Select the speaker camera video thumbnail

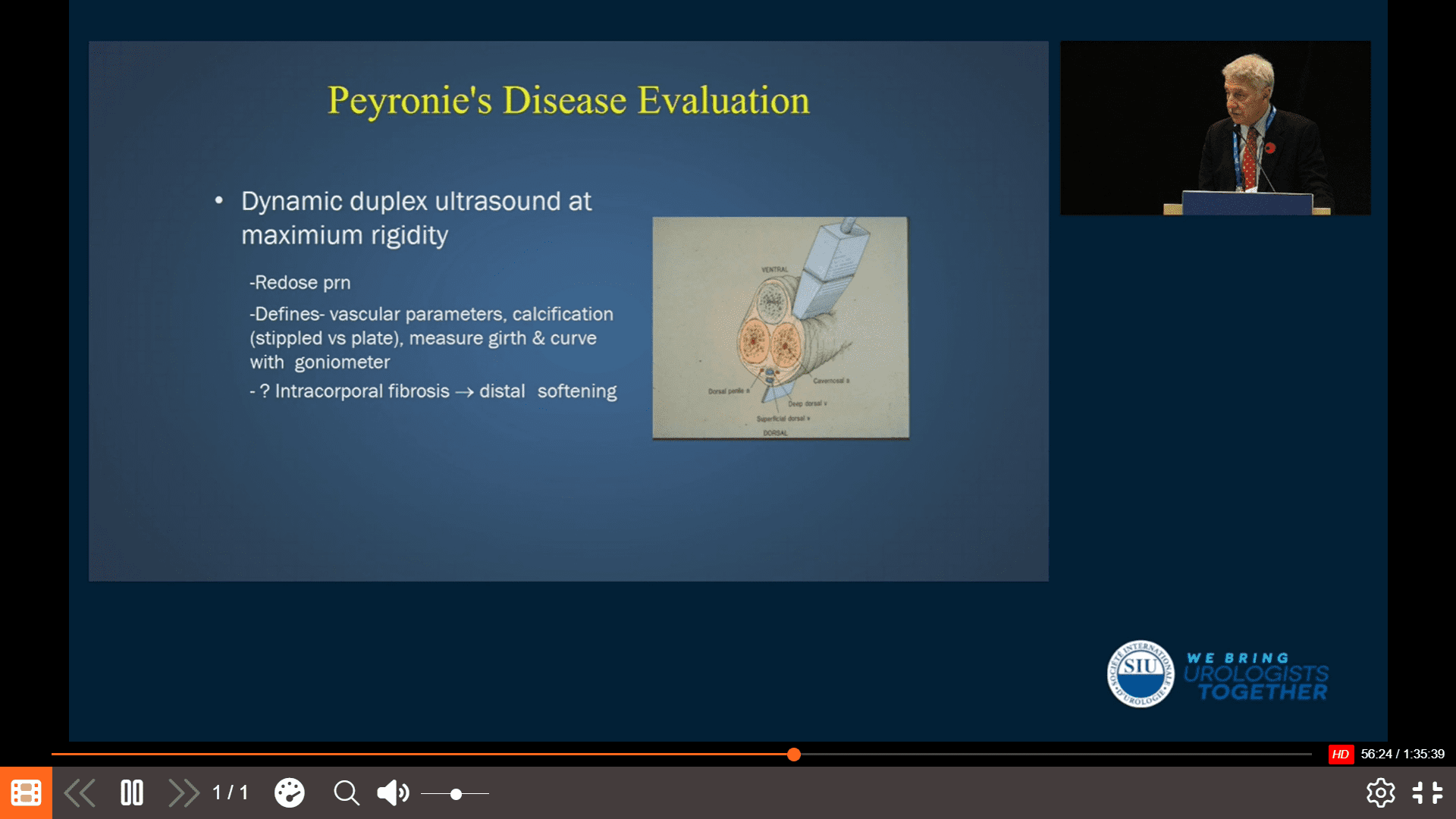(1216, 128)
